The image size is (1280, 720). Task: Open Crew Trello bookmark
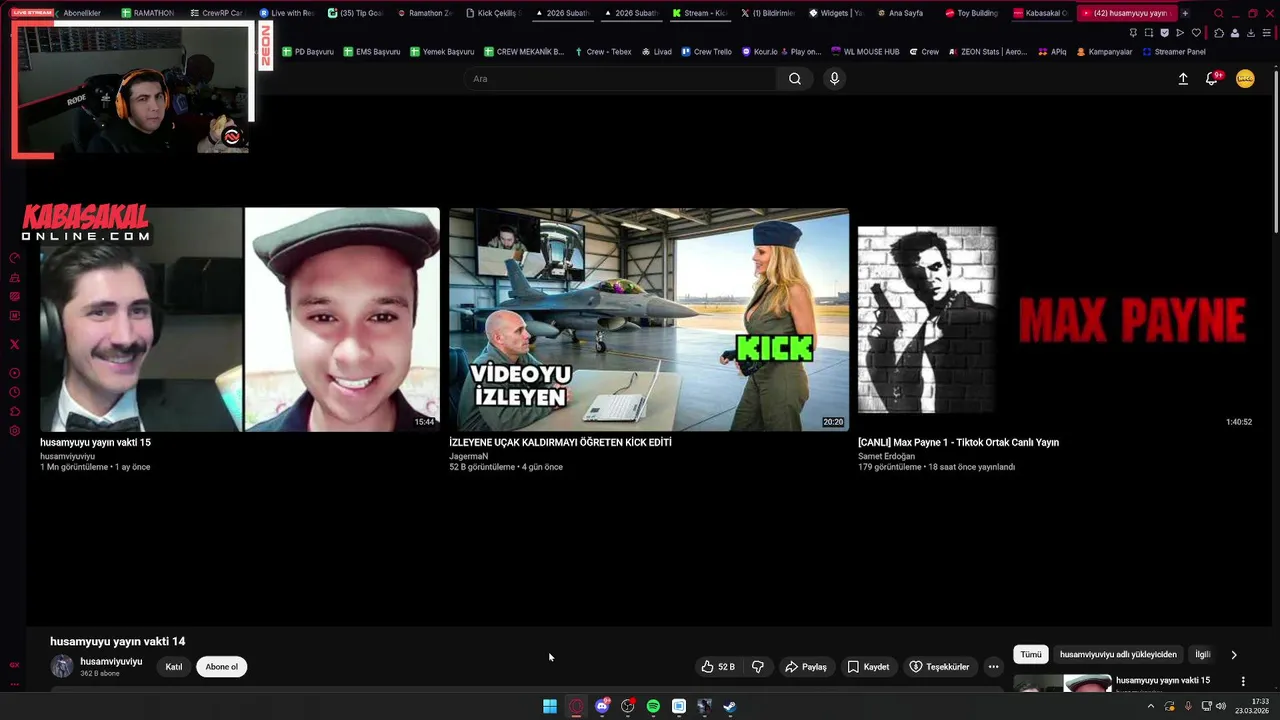coord(706,52)
